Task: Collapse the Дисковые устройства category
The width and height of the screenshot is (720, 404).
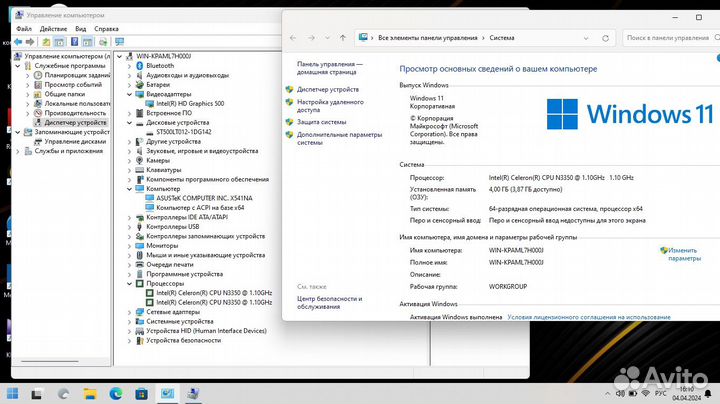Action: [x=129, y=123]
